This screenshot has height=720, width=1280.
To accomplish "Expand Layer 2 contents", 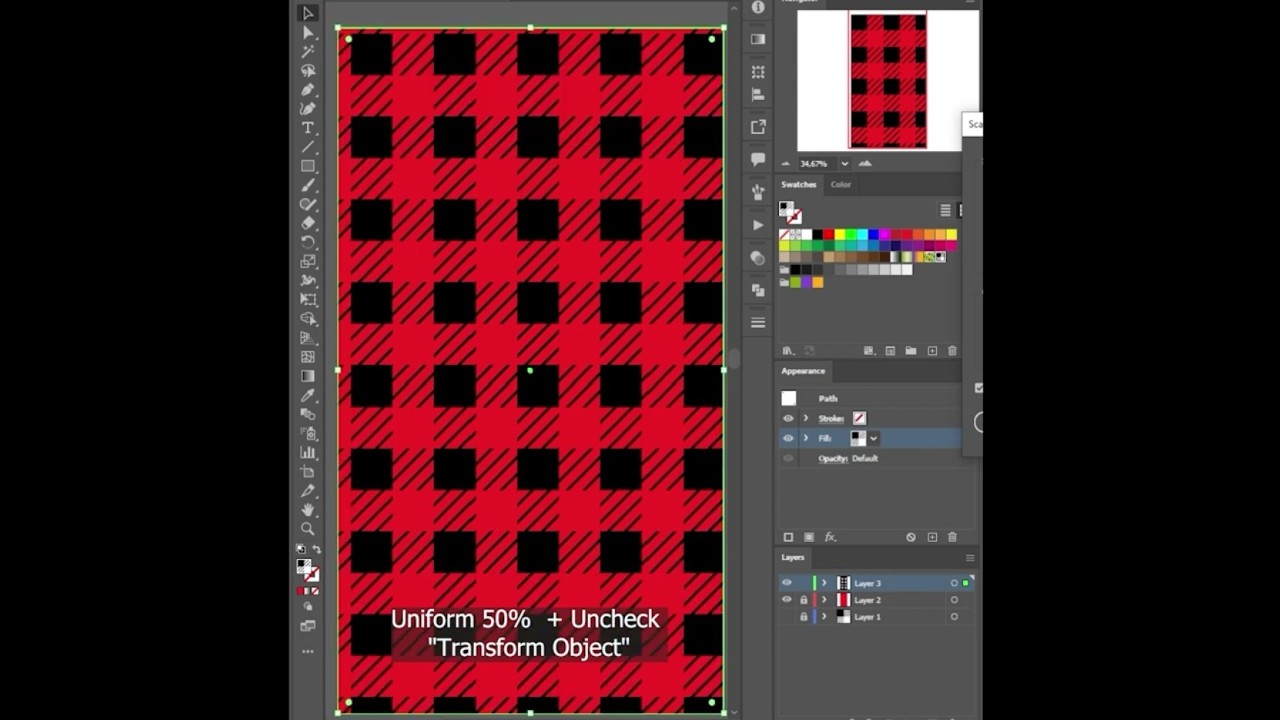I will (825, 600).
